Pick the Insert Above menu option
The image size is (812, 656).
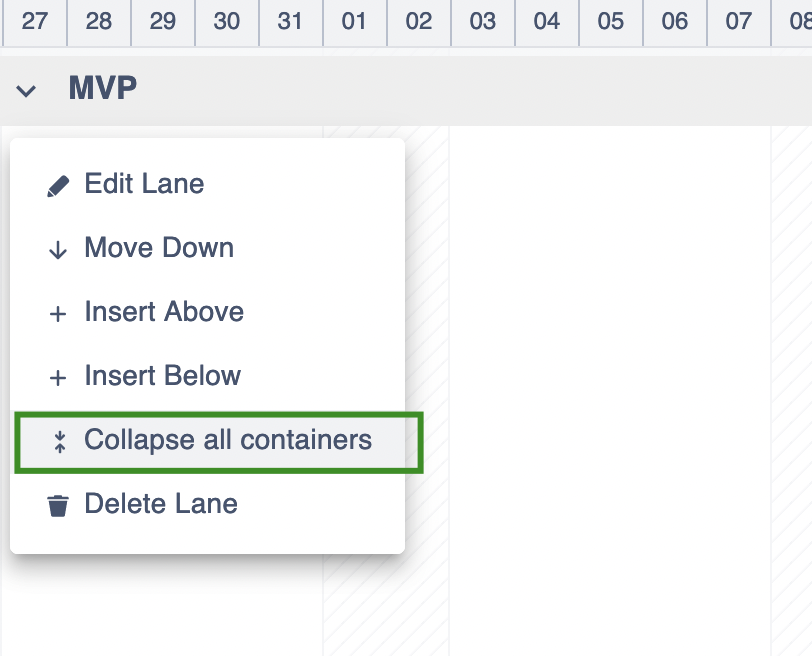click(x=164, y=312)
